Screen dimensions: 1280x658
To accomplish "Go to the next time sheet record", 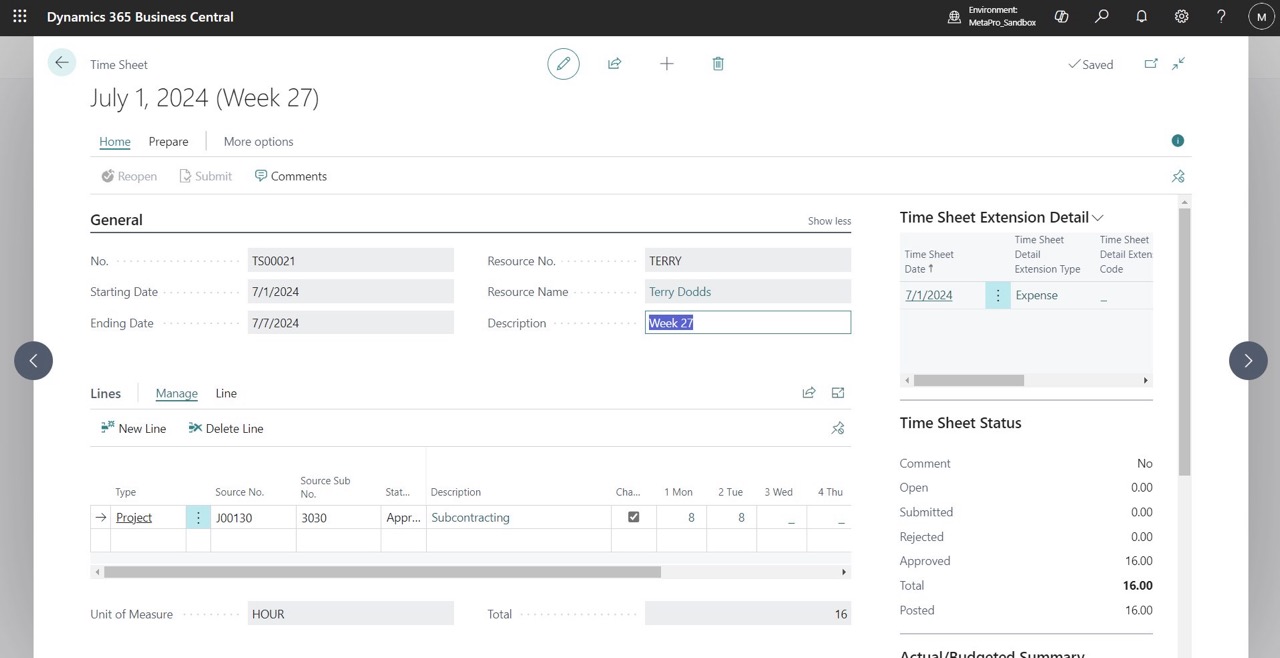I will tap(1248, 361).
